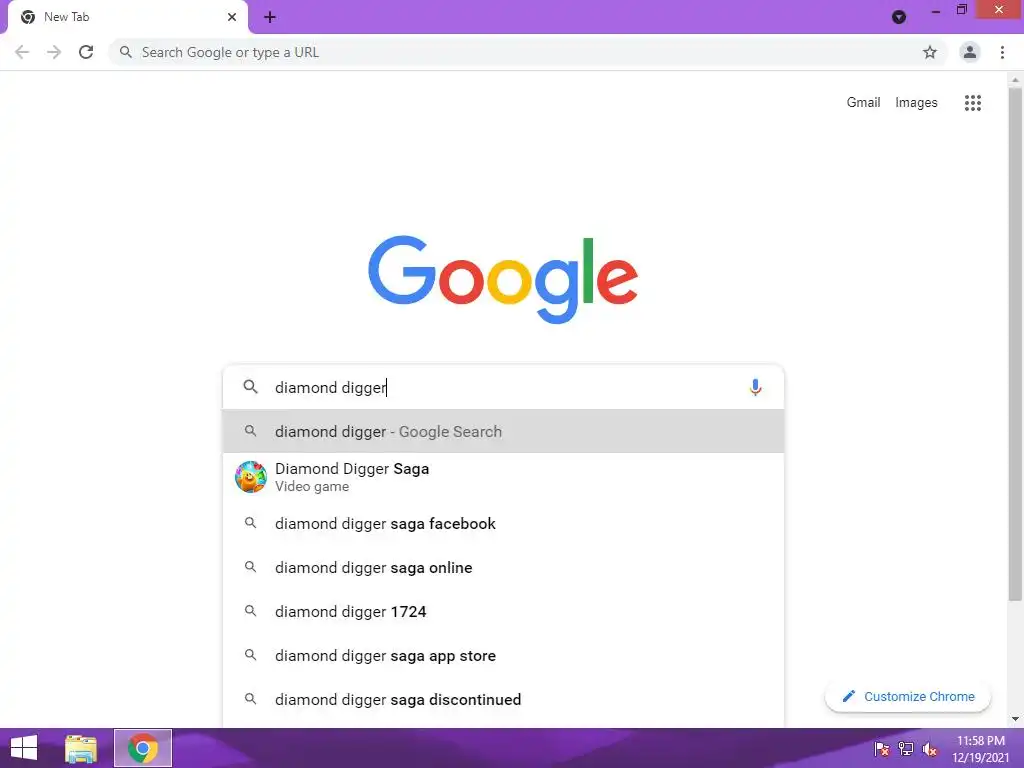
Task: Choose 'diamond digger - Google Search' suggestion
Action: pos(504,431)
